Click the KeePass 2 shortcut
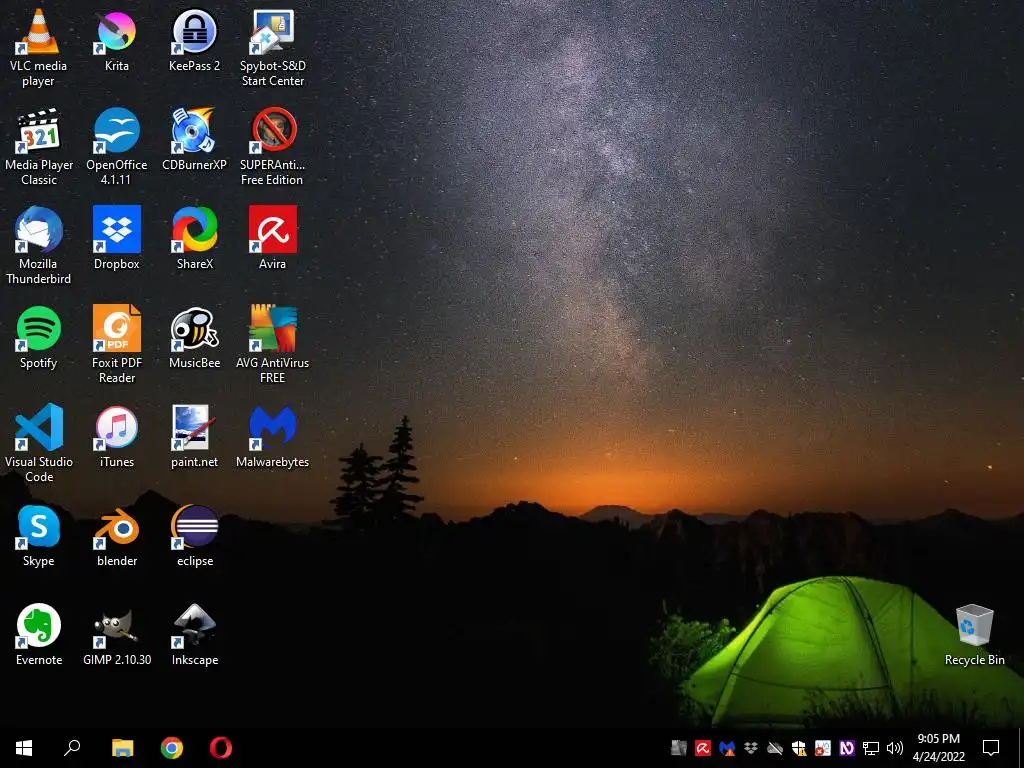1024x768 pixels. (x=195, y=40)
